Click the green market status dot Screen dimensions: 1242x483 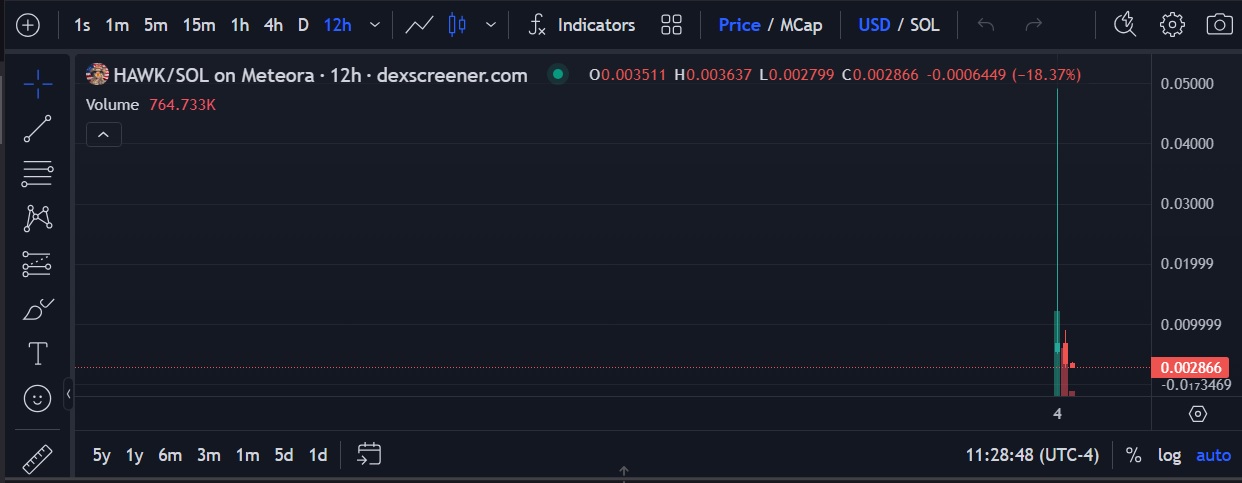(558, 74)
